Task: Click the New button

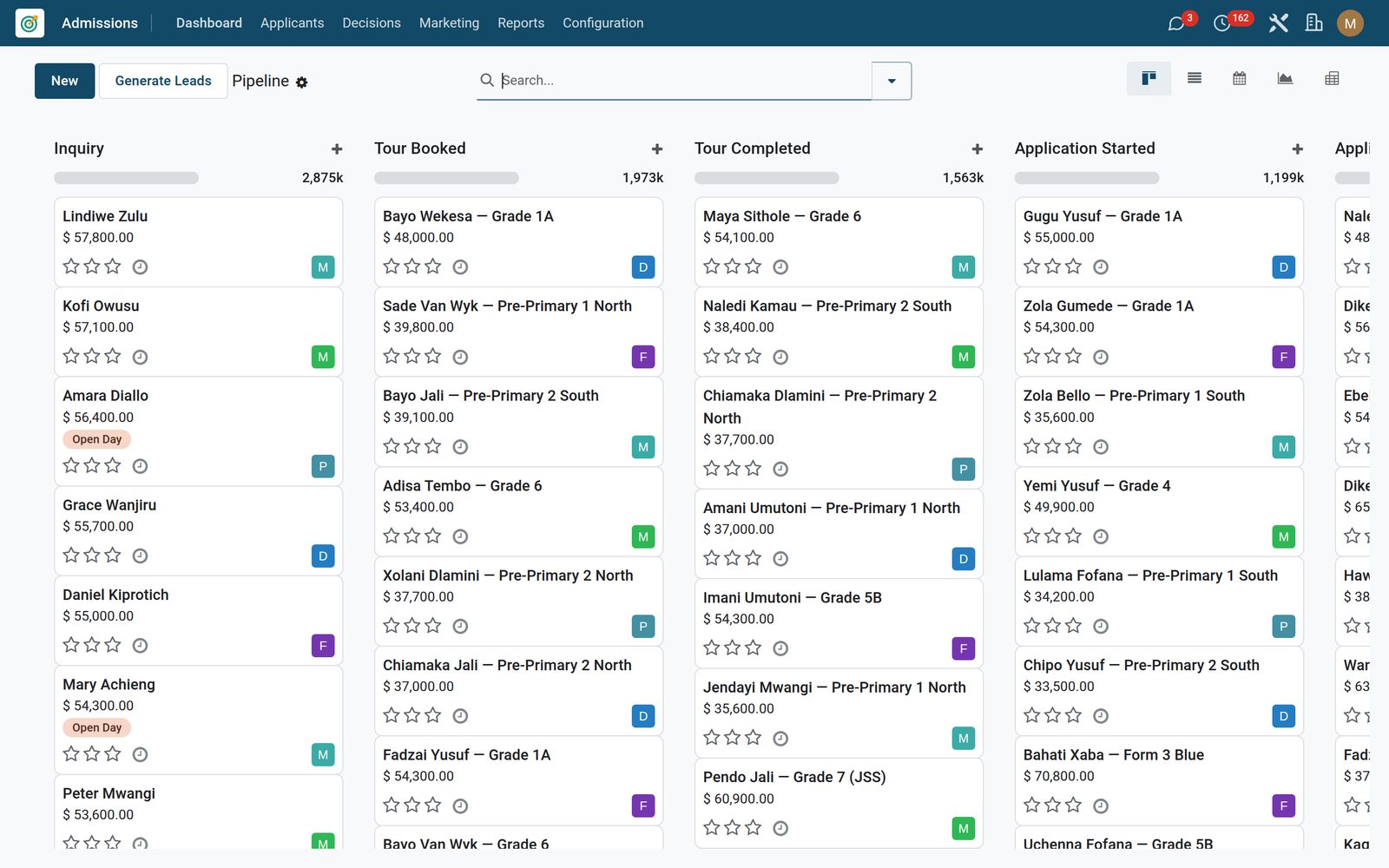Action: coord(65,81)
